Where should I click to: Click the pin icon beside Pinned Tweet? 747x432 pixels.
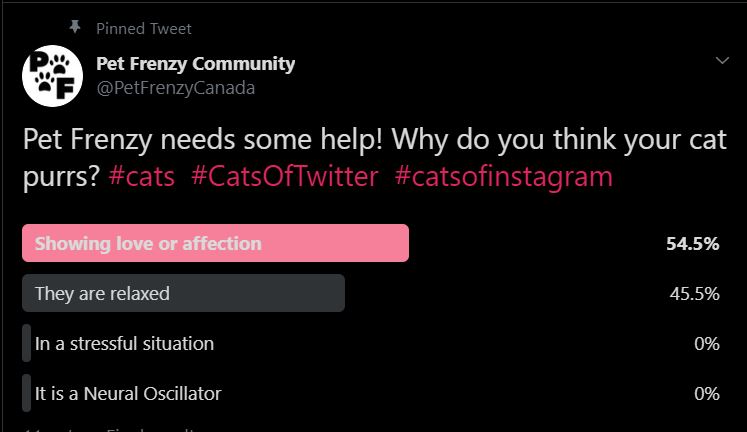75,27
